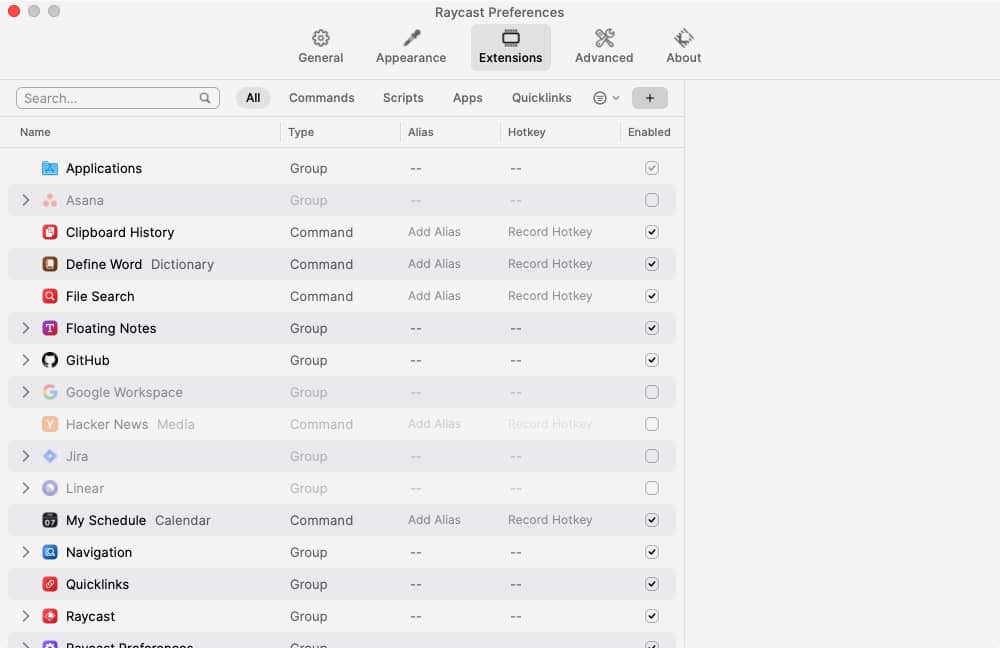Click the Raycast icon
1000x648 pixels.
click(50, 615)
